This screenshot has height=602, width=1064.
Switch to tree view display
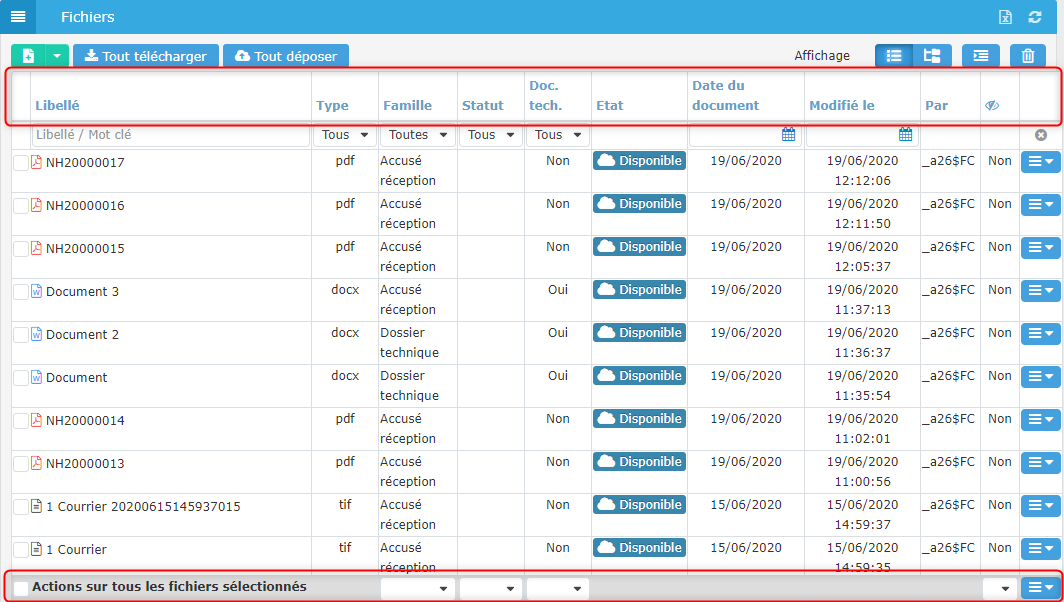[x=932, y=56]
